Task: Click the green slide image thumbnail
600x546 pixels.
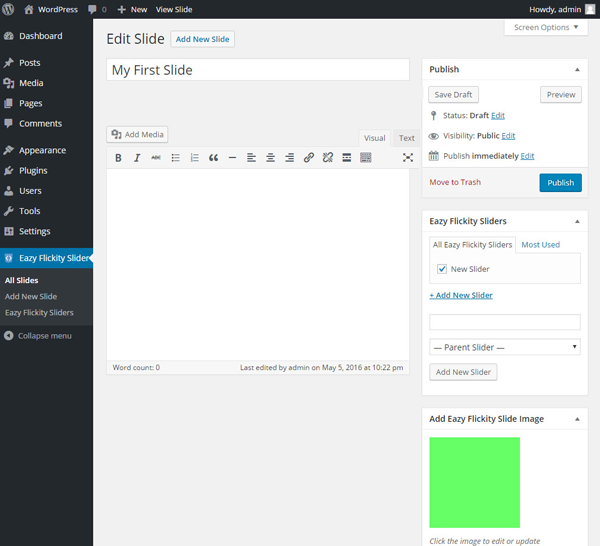Action: 474,482
